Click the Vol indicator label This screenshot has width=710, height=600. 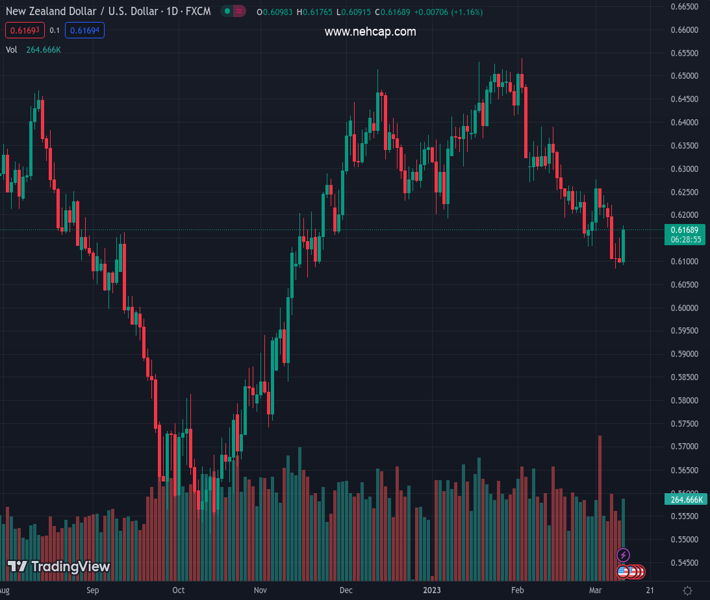click(x=12, y=49)
